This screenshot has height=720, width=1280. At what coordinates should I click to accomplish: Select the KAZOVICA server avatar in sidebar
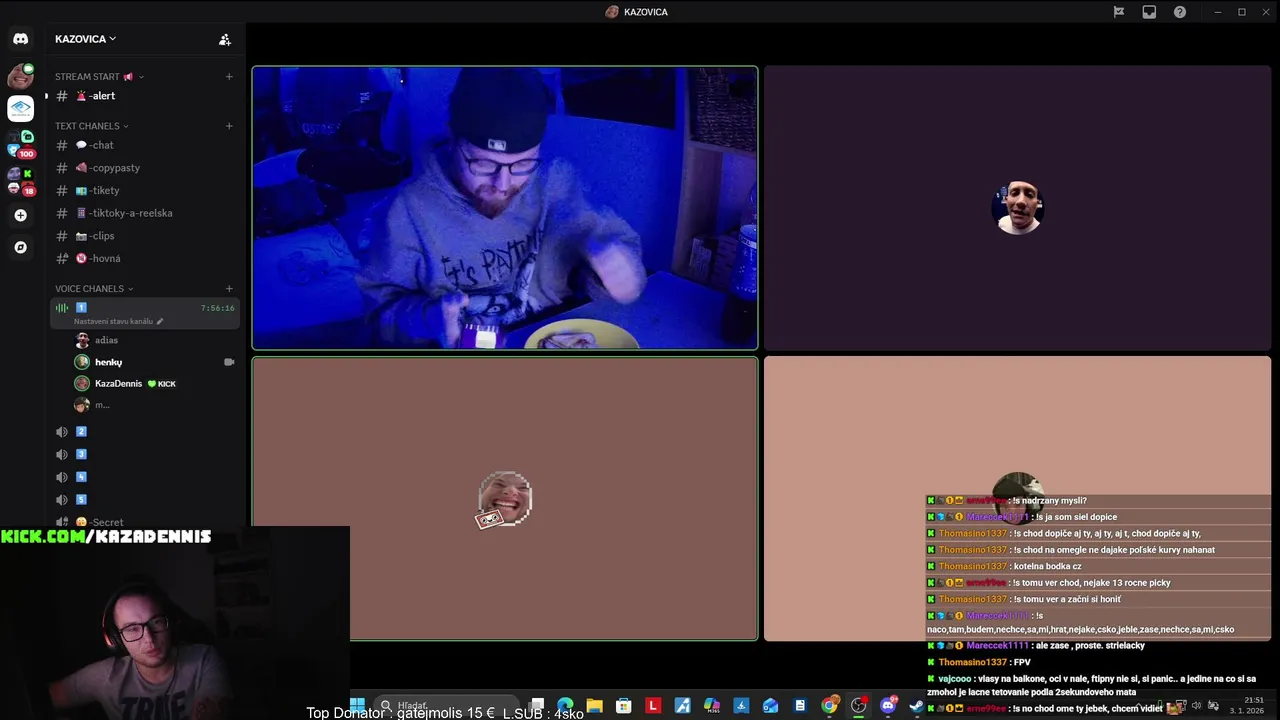tap(20, 76)
